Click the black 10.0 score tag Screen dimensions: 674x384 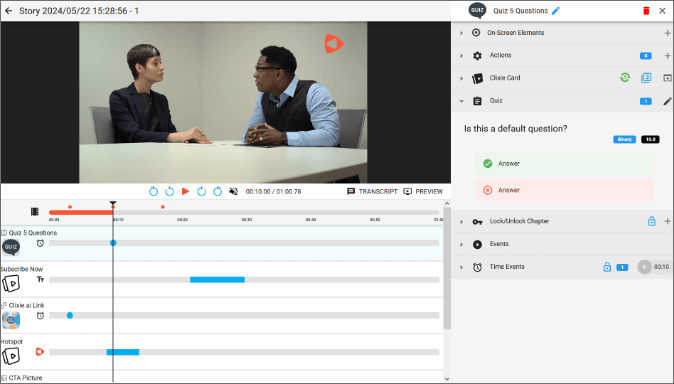(x=650, y=139)
